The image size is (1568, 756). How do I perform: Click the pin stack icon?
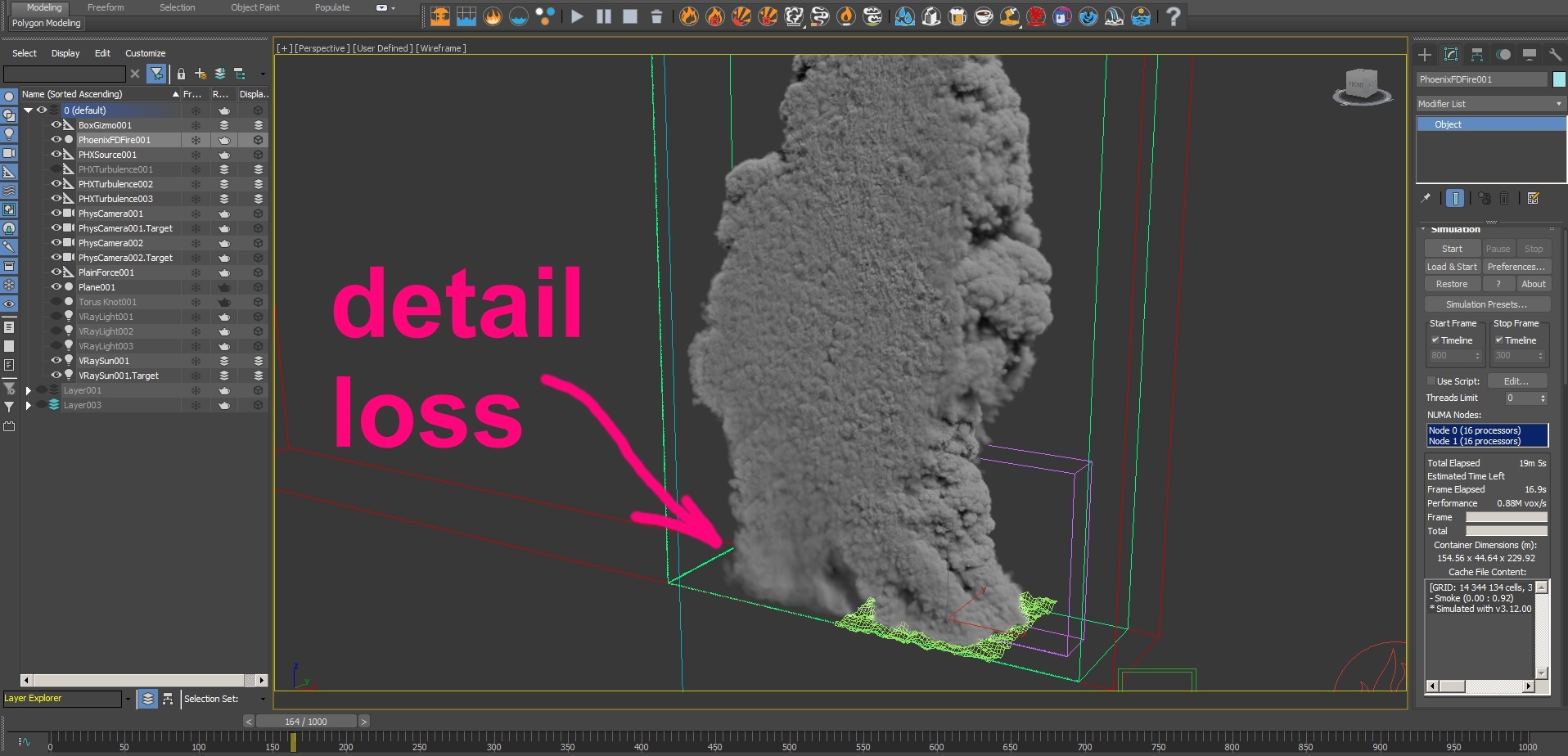tap(1426, 198)
